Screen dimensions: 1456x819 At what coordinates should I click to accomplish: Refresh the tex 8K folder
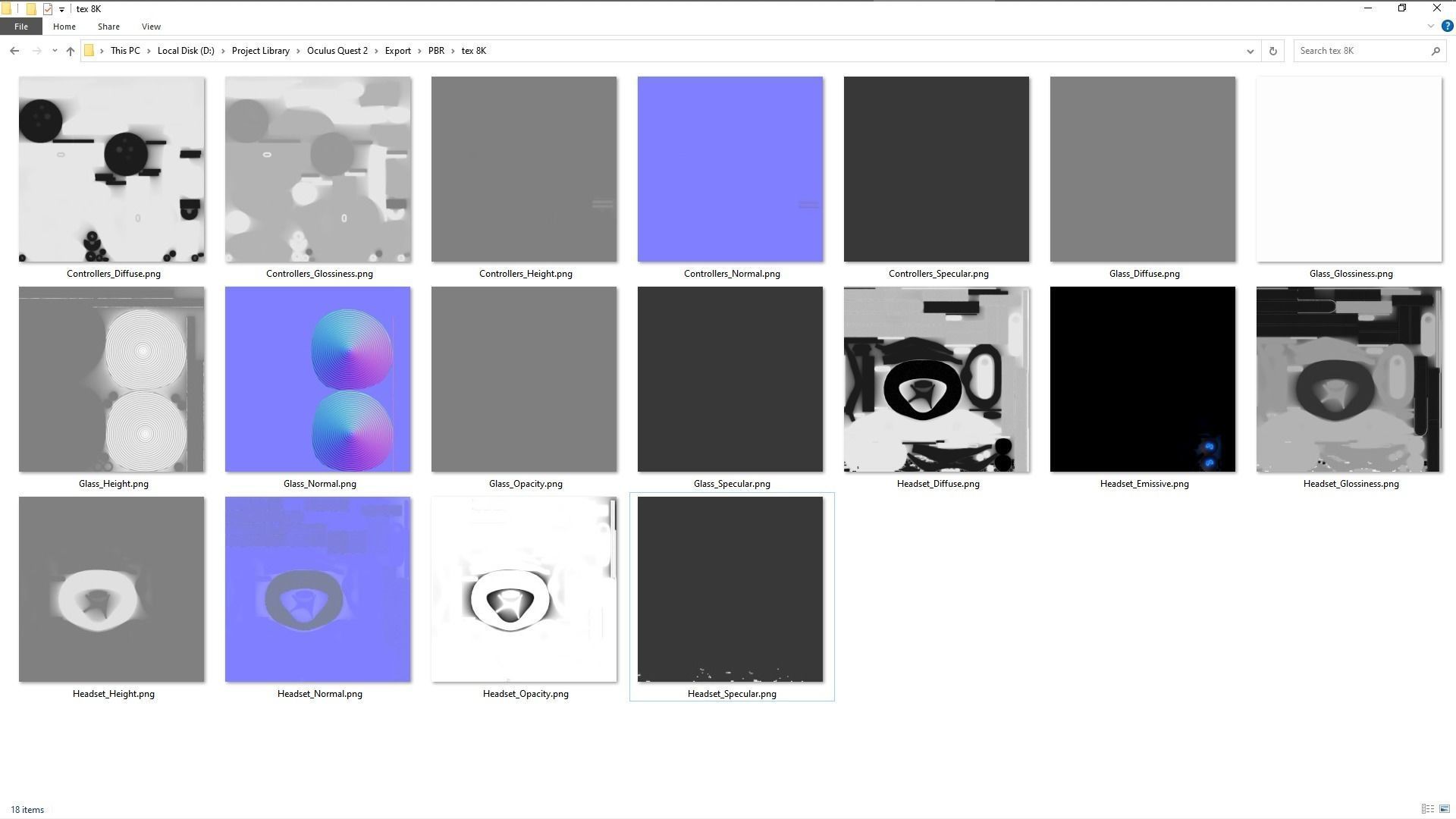(1272, 51)
